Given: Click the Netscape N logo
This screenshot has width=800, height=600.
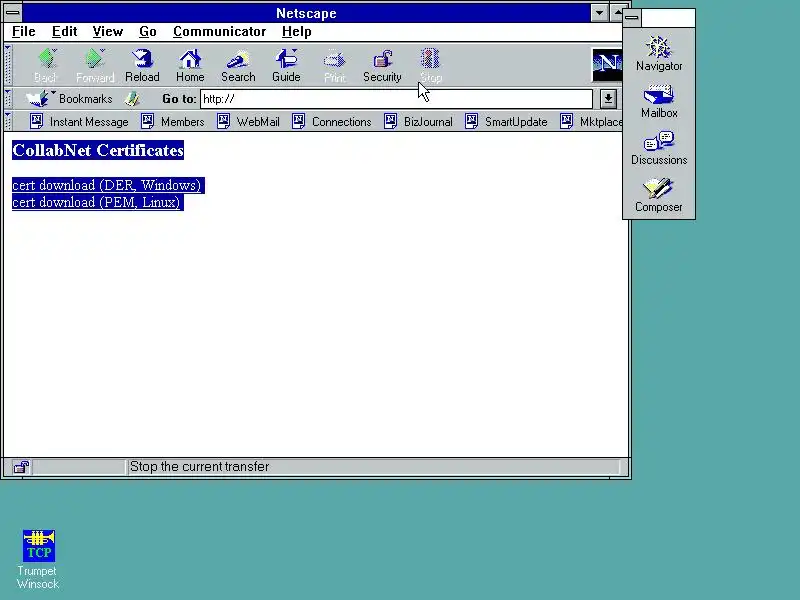Looking at the screenshot, I should pos(607,65).
